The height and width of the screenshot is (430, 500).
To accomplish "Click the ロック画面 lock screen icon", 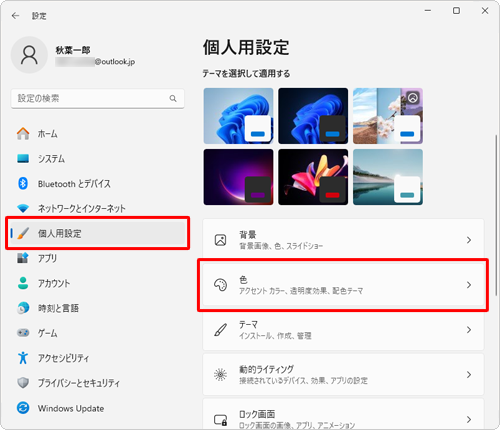I will click(x=220, y=420).
